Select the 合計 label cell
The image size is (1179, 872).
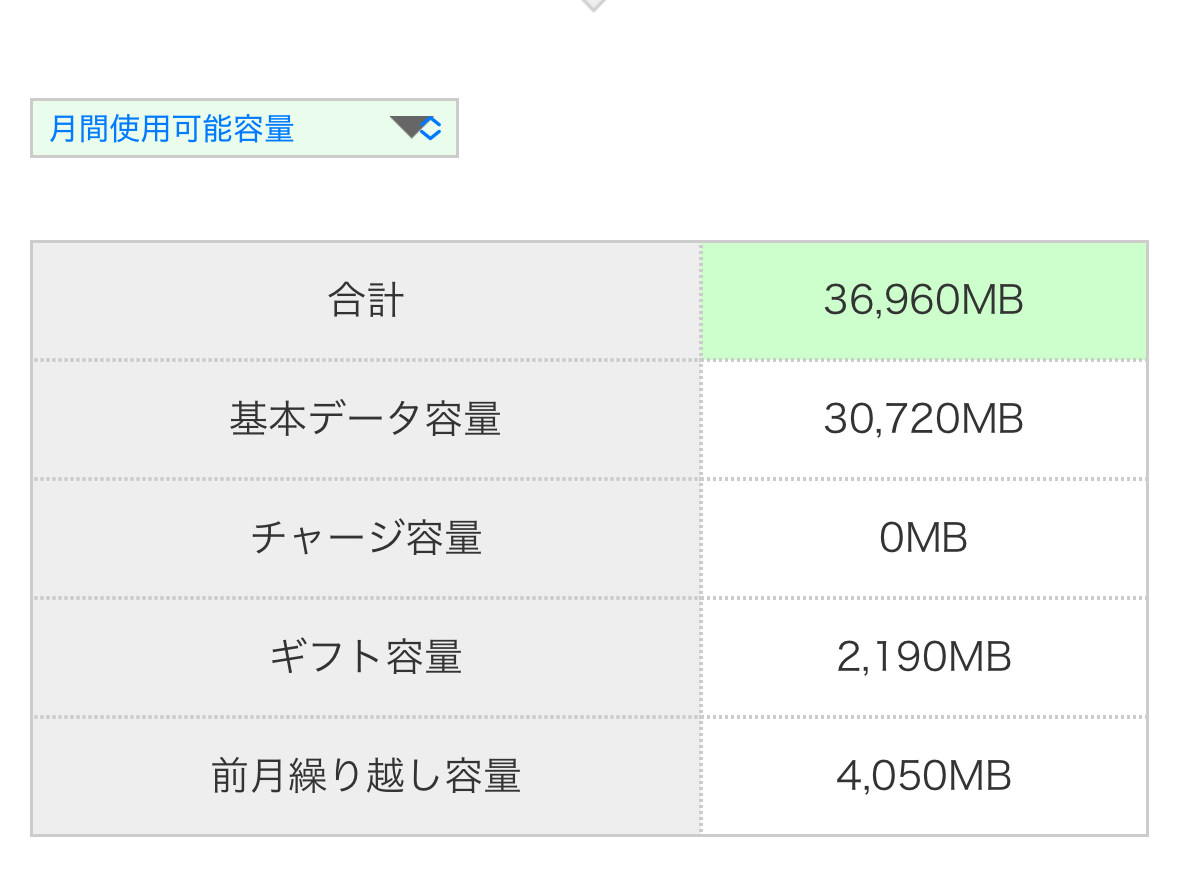coord(366,301)
